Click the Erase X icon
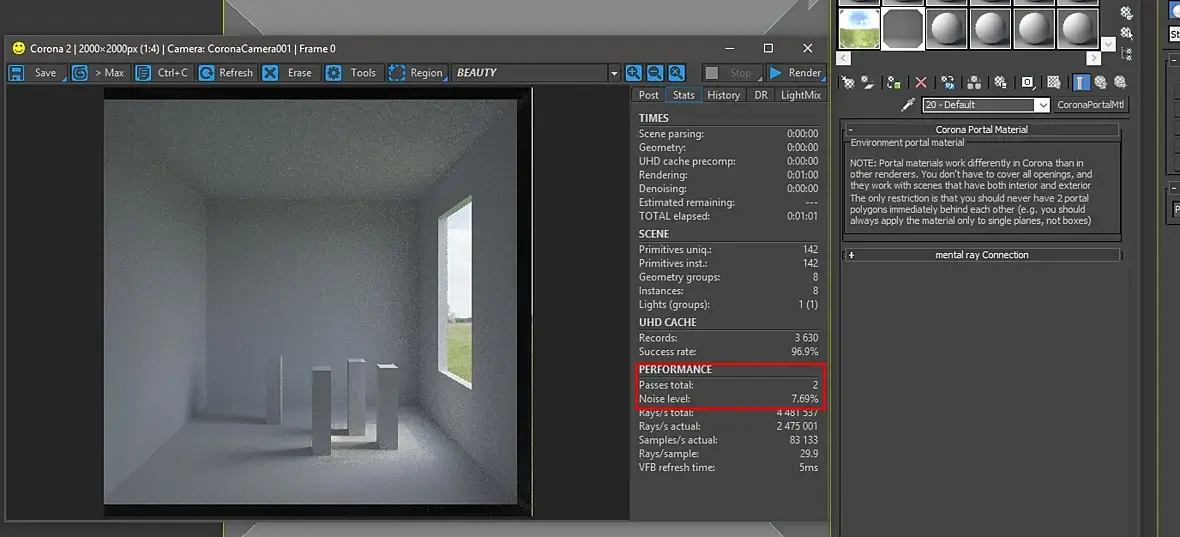The image size is (1180, 537). pyautogui.click(x=270, y=73)
